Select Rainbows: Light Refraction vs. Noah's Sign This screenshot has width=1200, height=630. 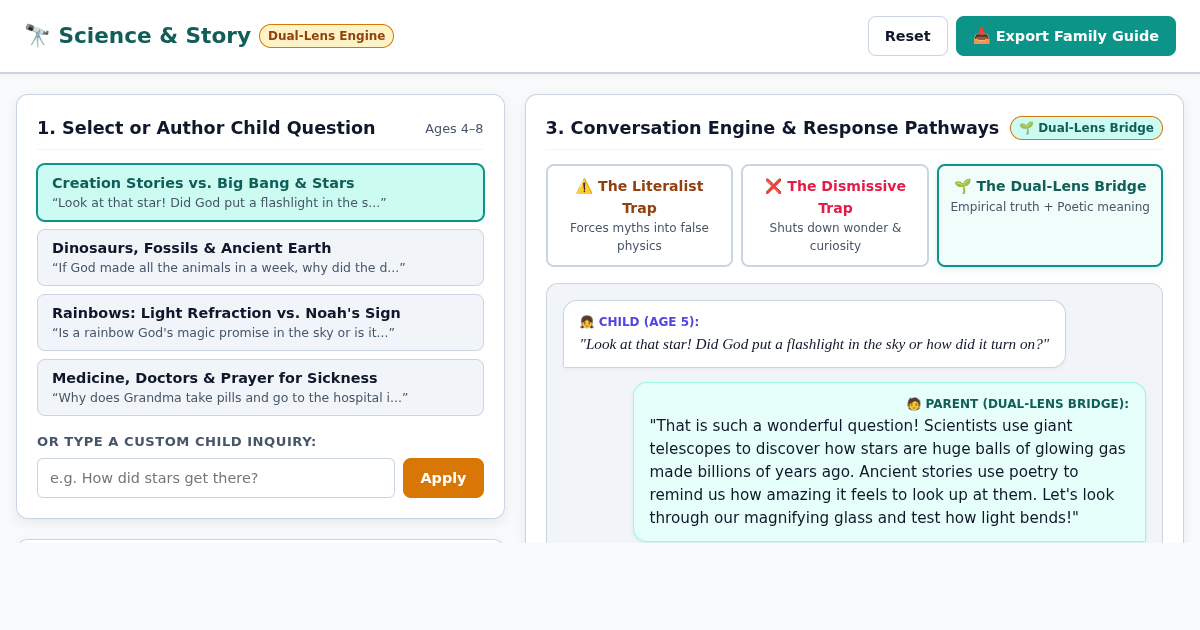(260, 322)
